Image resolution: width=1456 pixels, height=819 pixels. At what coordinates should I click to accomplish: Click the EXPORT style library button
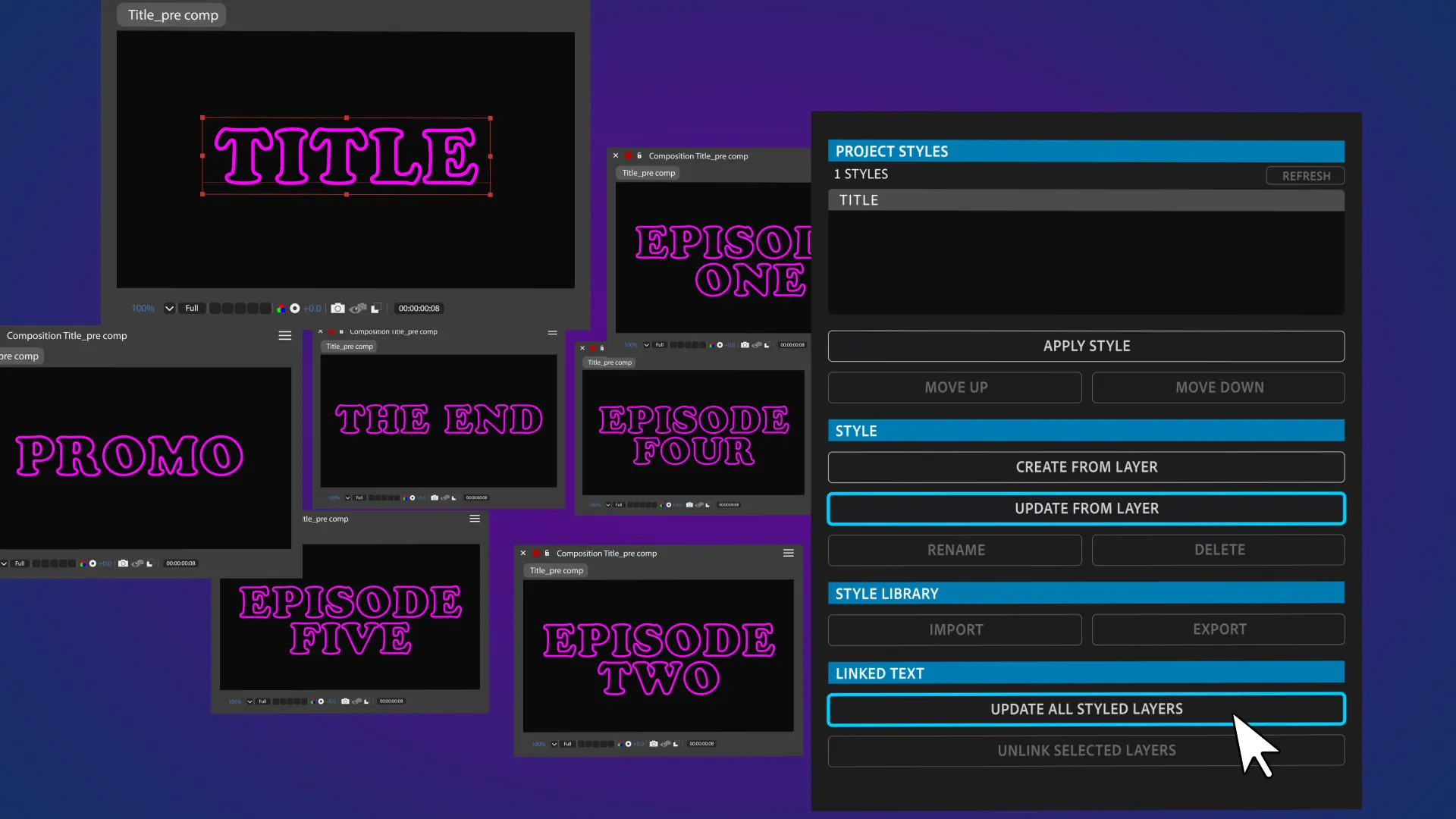pos(1219,629)
